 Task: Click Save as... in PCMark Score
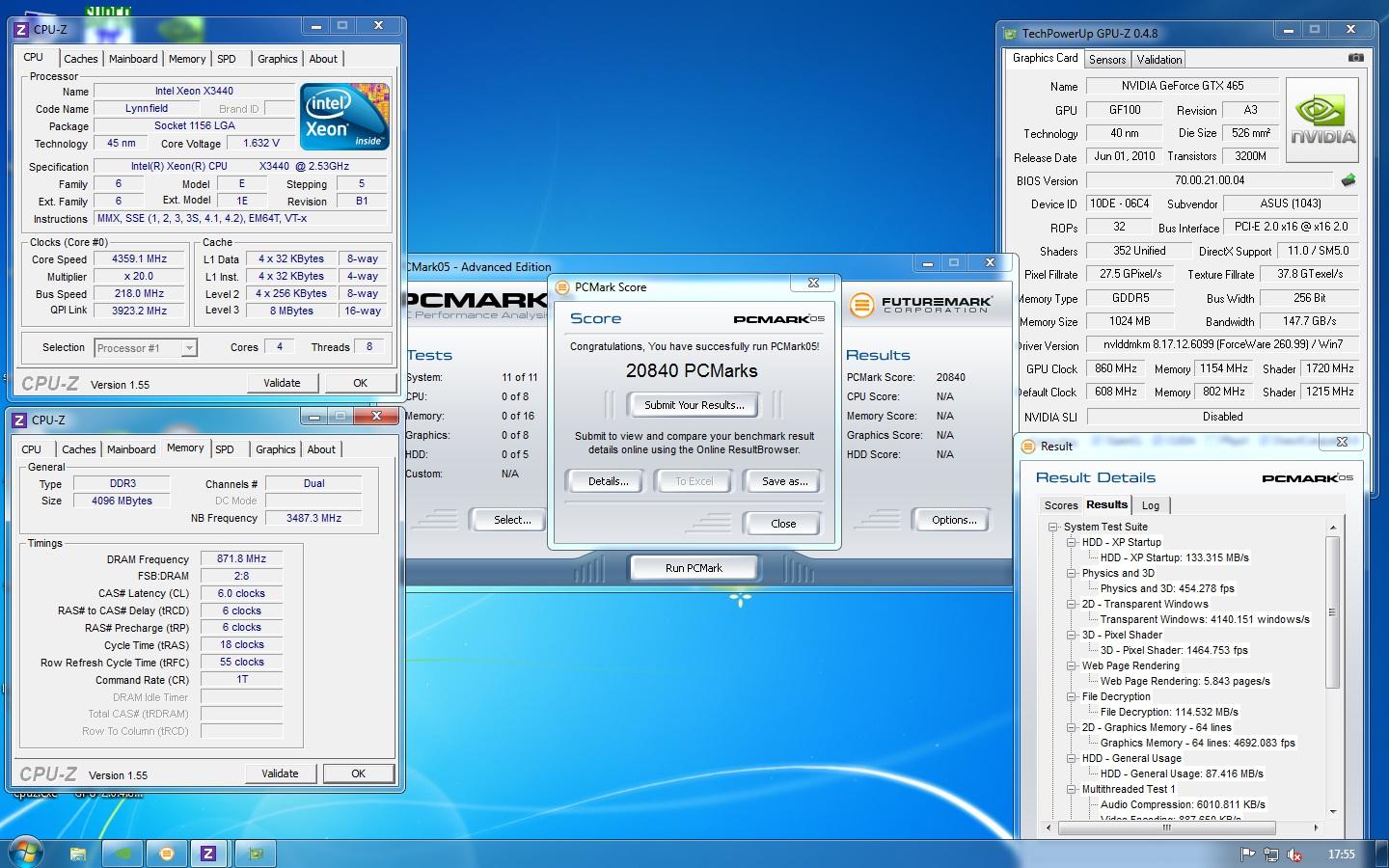(x=785, y=481)
